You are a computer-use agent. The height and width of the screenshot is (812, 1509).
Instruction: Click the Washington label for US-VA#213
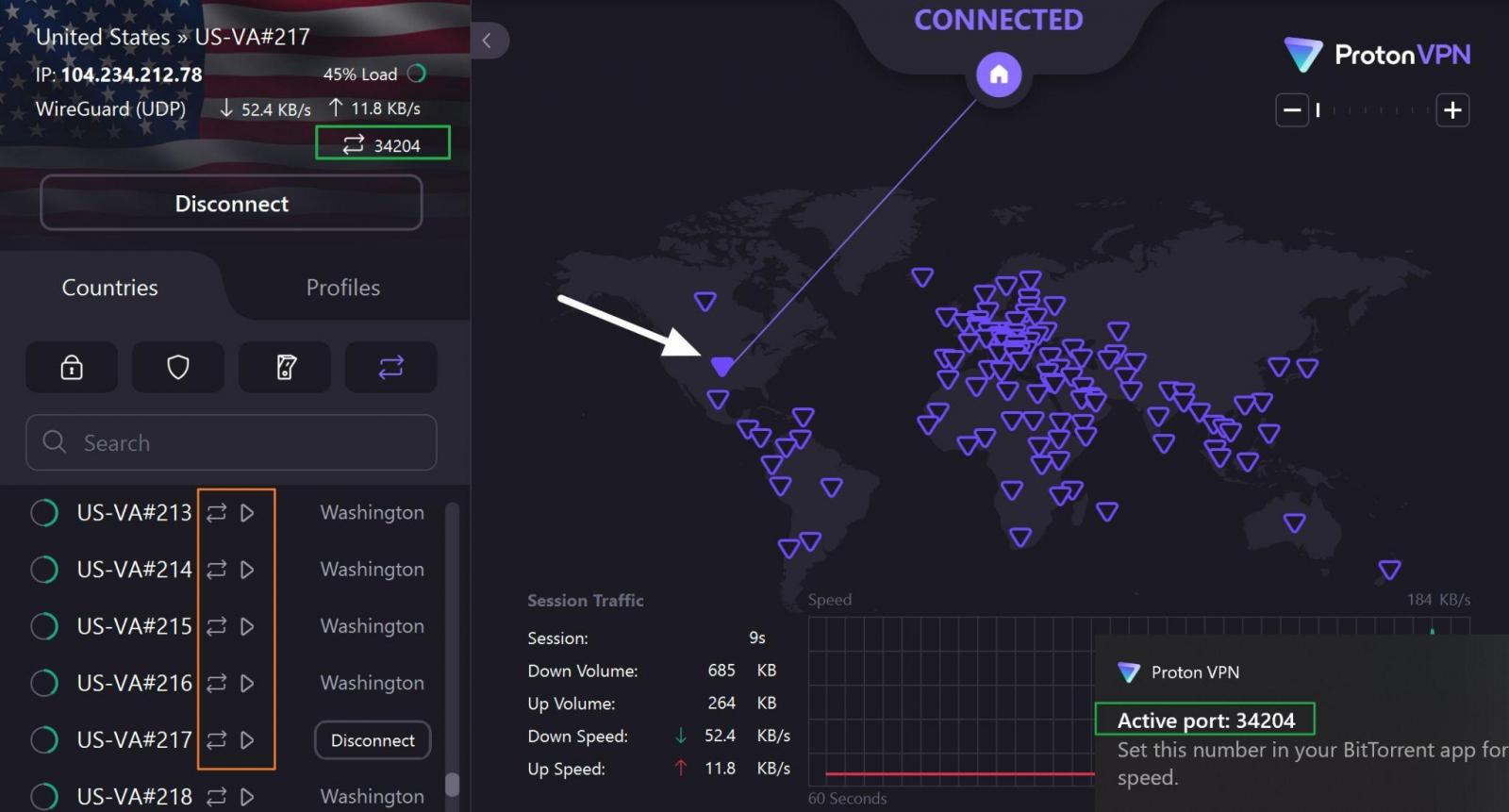[x=372, y=513]
